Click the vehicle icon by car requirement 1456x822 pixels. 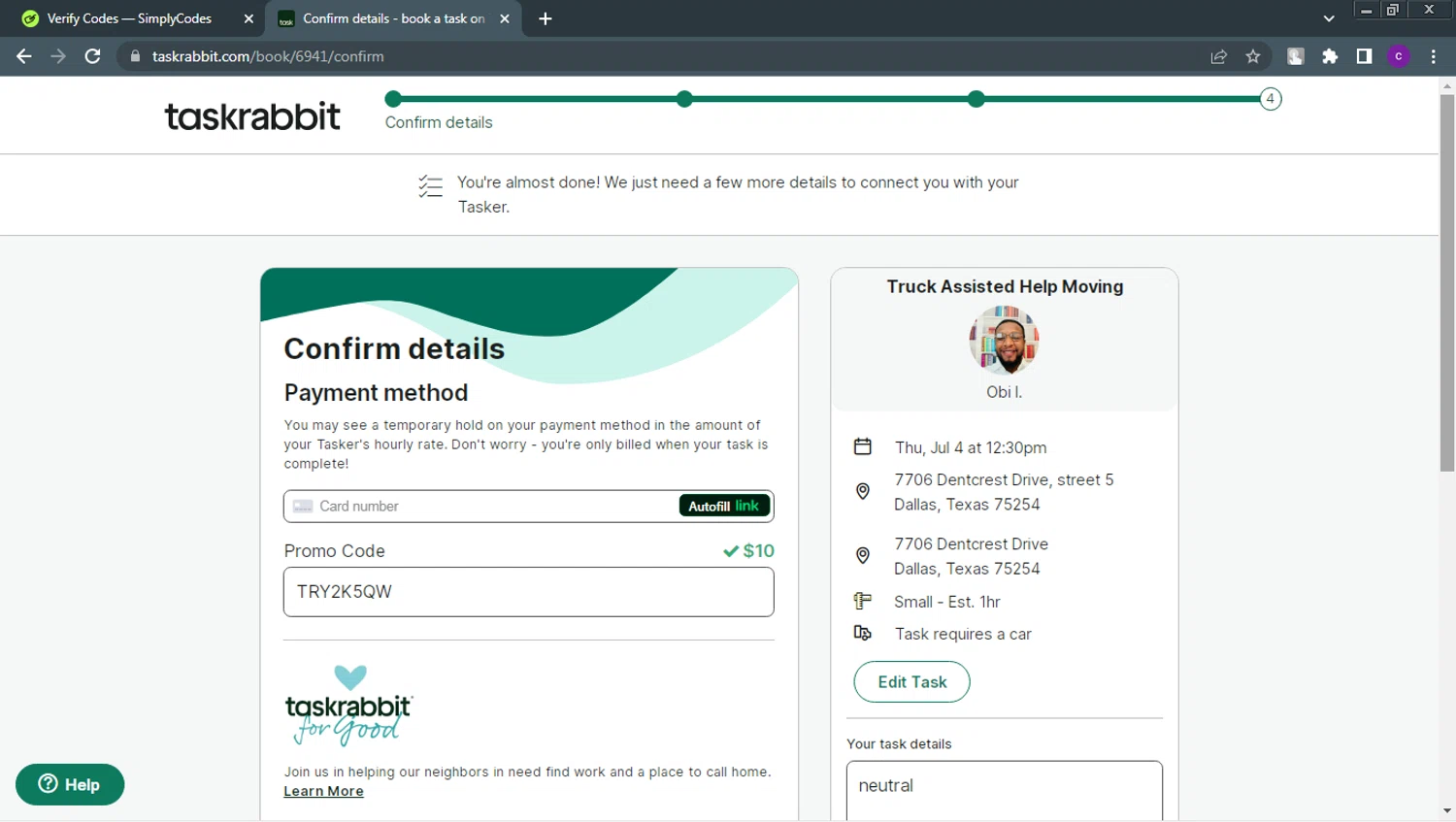click(862, 633)
